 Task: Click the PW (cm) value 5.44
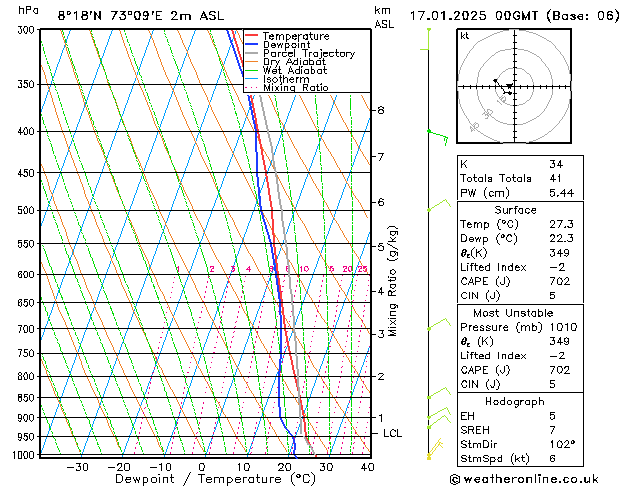[561, 193]
